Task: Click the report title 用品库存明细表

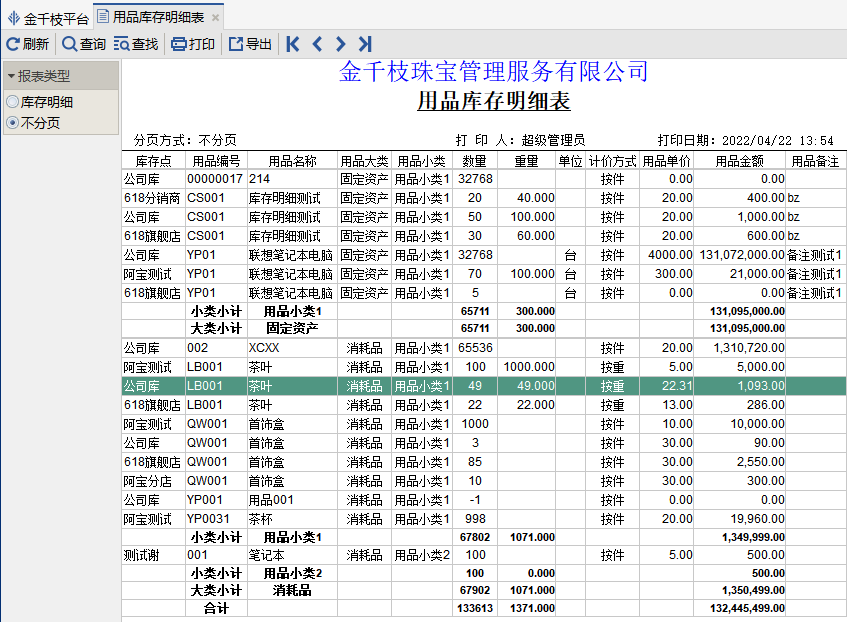Action: pyautogui.click(x=493, y=101)
